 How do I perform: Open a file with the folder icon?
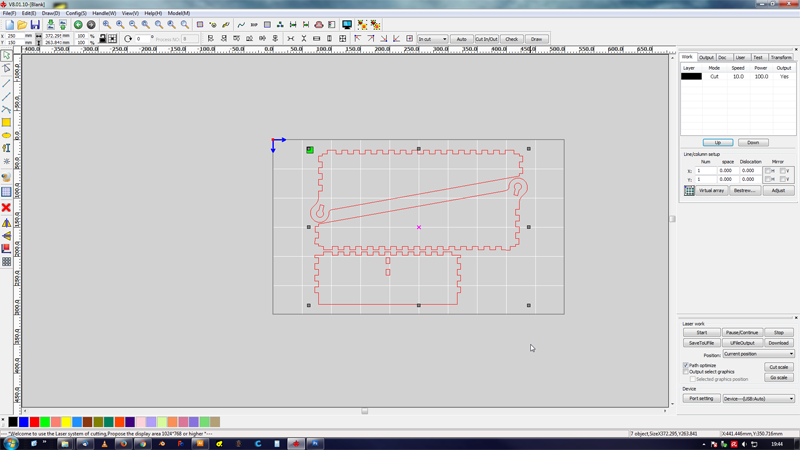[22, 24]
